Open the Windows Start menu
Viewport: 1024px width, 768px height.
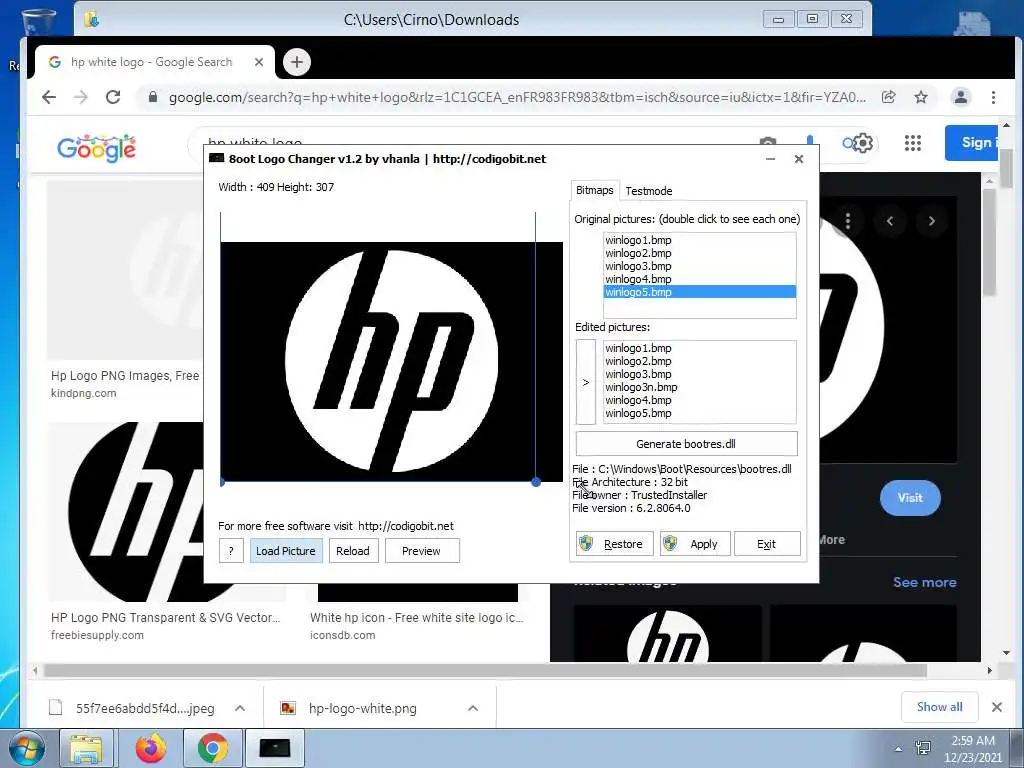(x=27, y=748)
